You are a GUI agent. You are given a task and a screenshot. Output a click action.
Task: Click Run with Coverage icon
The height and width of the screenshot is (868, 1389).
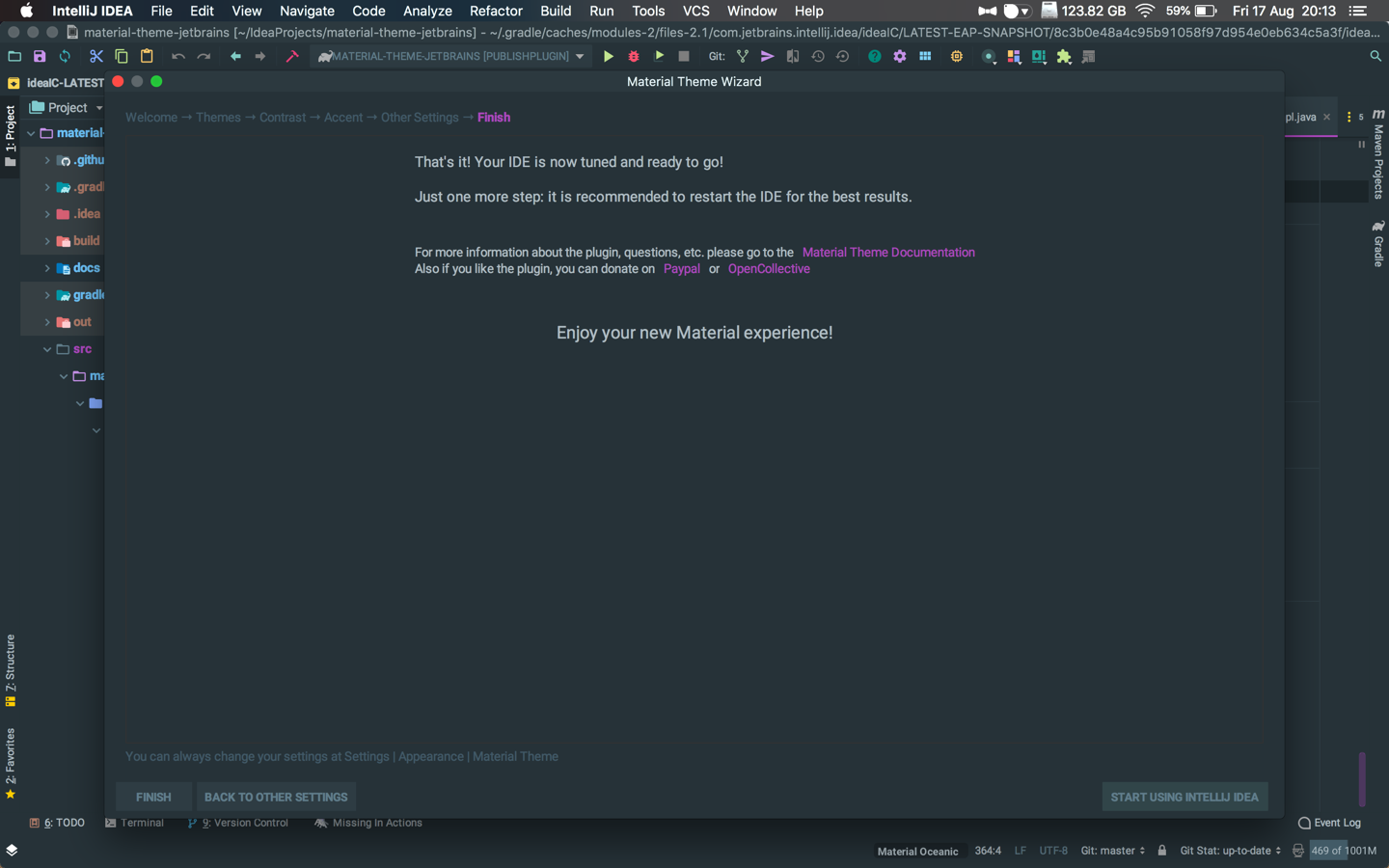pyautogui.click(x=659, y=57)
